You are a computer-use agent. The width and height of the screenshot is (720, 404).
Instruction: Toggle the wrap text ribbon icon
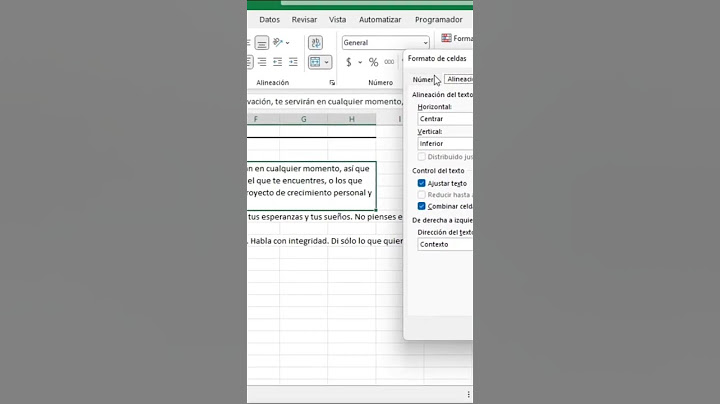[x=315, y=43]
